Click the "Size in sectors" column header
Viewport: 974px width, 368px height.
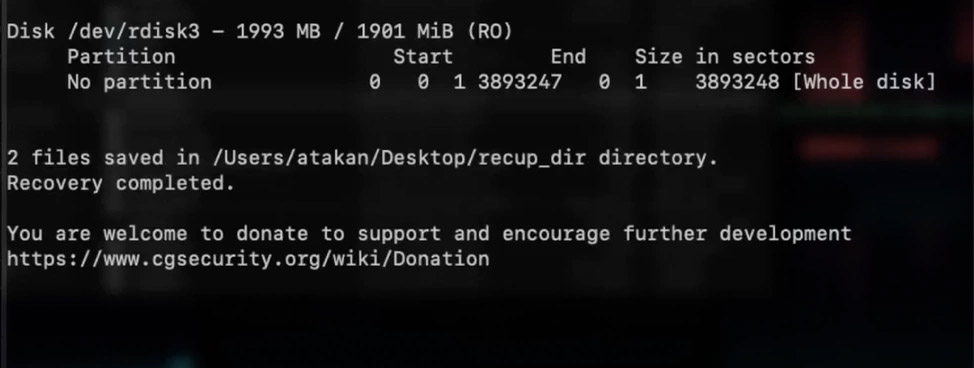pos(724,57)
